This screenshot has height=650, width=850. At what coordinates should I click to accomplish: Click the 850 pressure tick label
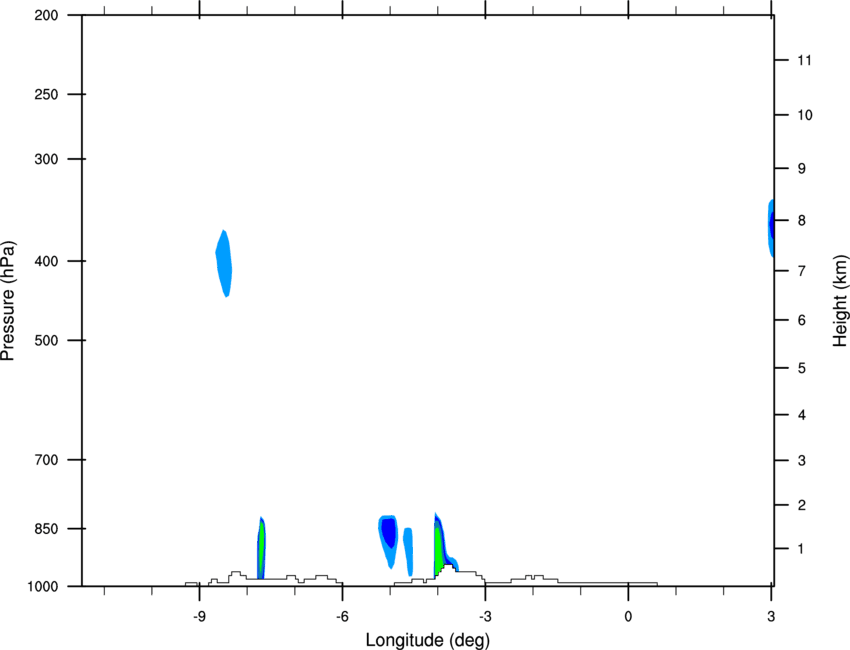[x=46, y=529]
